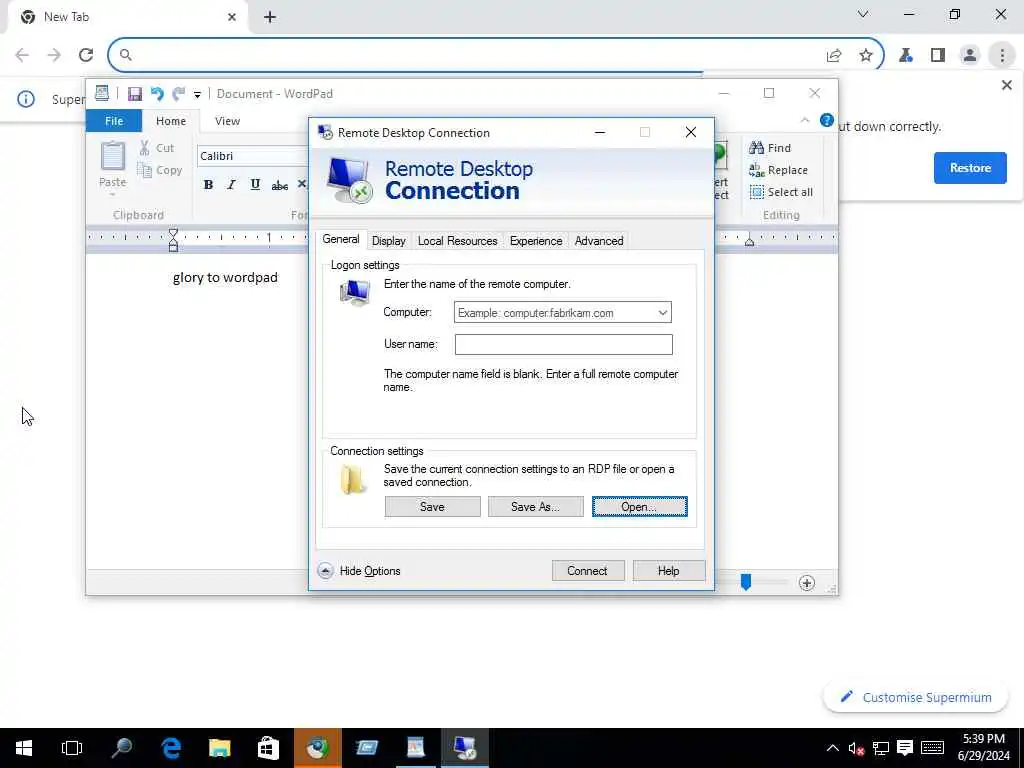Select the Display tab in Remote Desktop
This screenshot has height=768, width=1024.
click(x=389, y=241)
